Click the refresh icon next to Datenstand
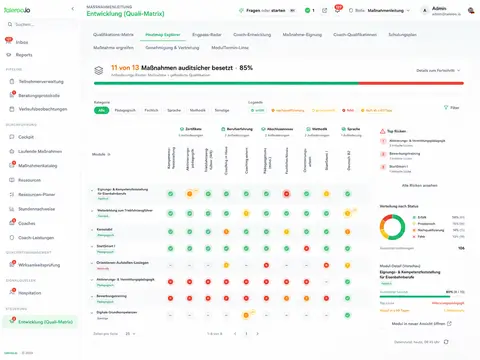Screen dimensions: 480x360 (446, 342)
